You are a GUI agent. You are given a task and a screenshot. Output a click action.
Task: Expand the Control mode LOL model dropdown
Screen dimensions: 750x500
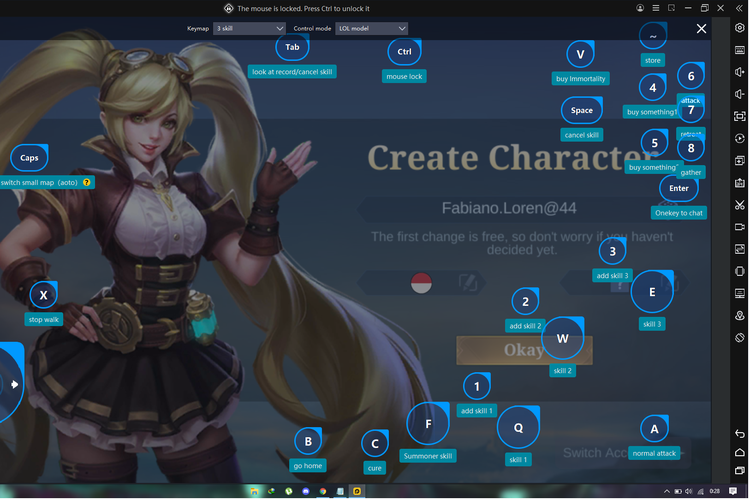[x=371, y=29]
